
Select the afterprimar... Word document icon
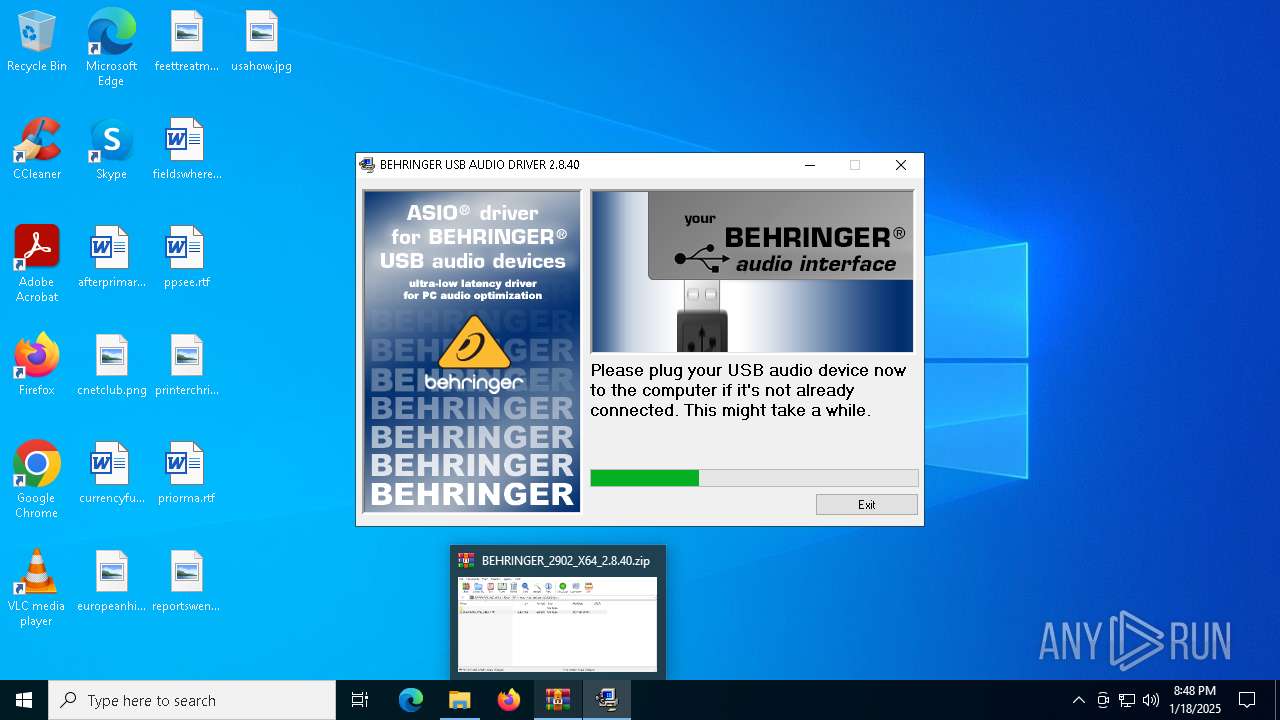[111, 258]
